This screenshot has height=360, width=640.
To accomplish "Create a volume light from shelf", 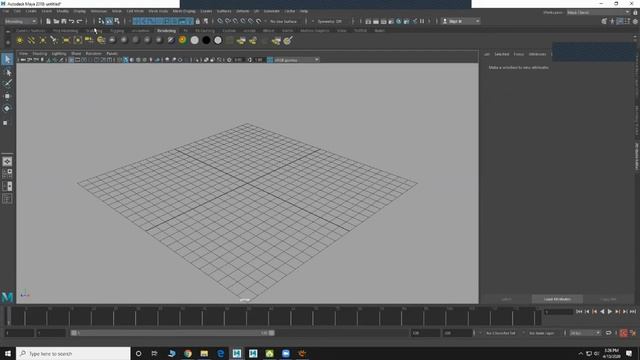I will [78, 40].
